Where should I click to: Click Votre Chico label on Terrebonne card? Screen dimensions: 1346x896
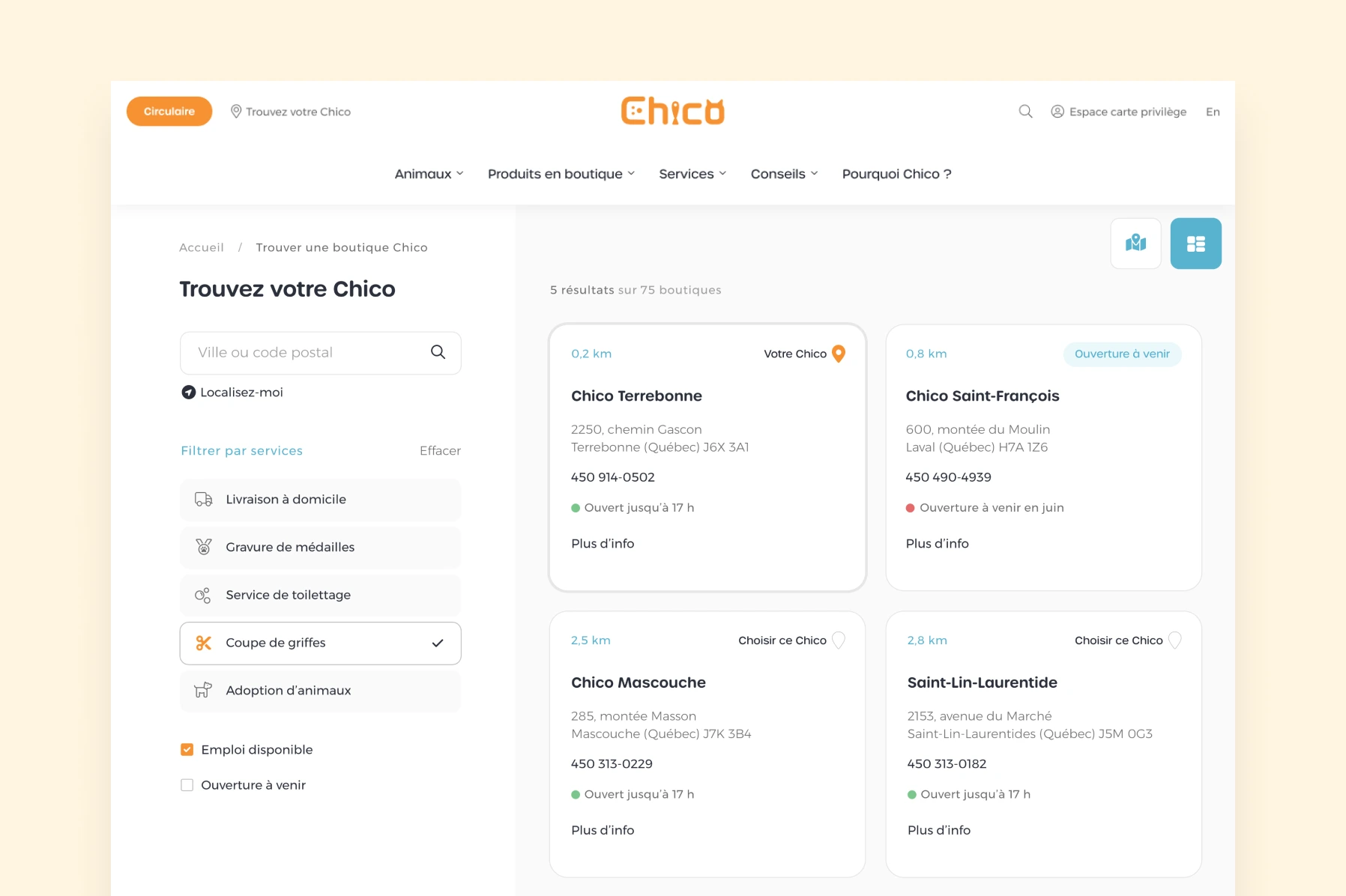pyautogui.click(x=795, y=354)
